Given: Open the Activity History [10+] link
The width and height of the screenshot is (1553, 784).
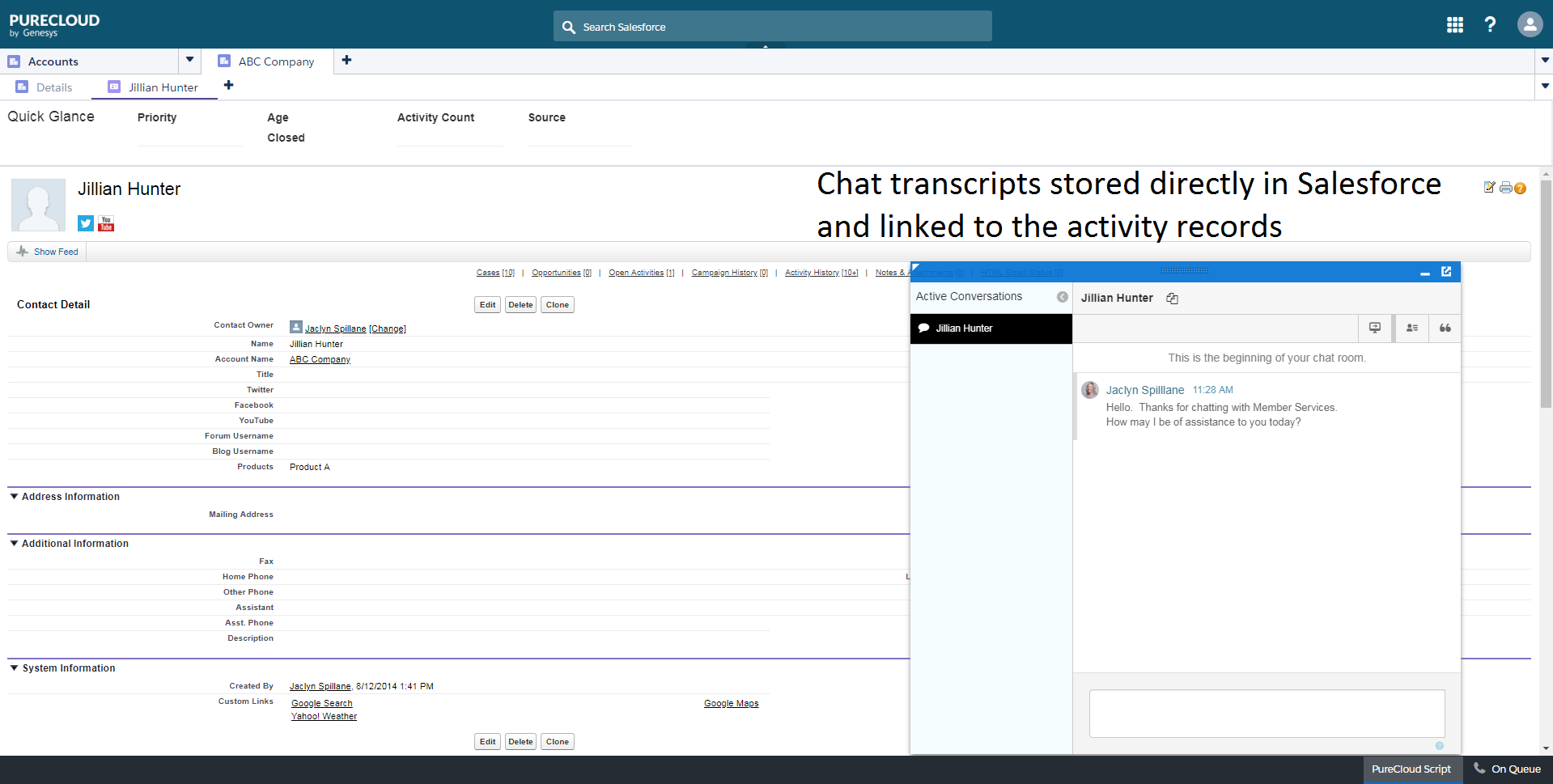Looking at the screenshot, I should pos(821,273).
